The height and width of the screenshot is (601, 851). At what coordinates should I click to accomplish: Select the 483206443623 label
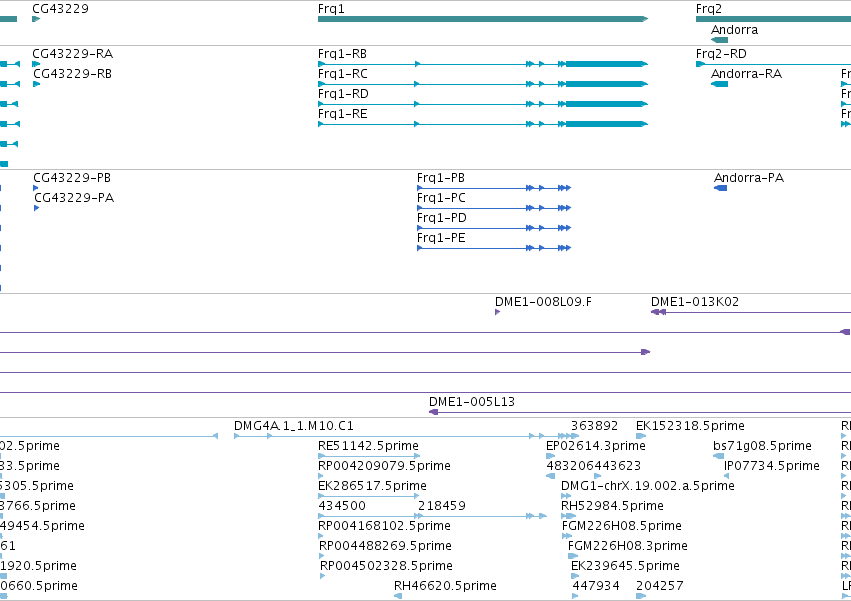click(x=594, y=466)
